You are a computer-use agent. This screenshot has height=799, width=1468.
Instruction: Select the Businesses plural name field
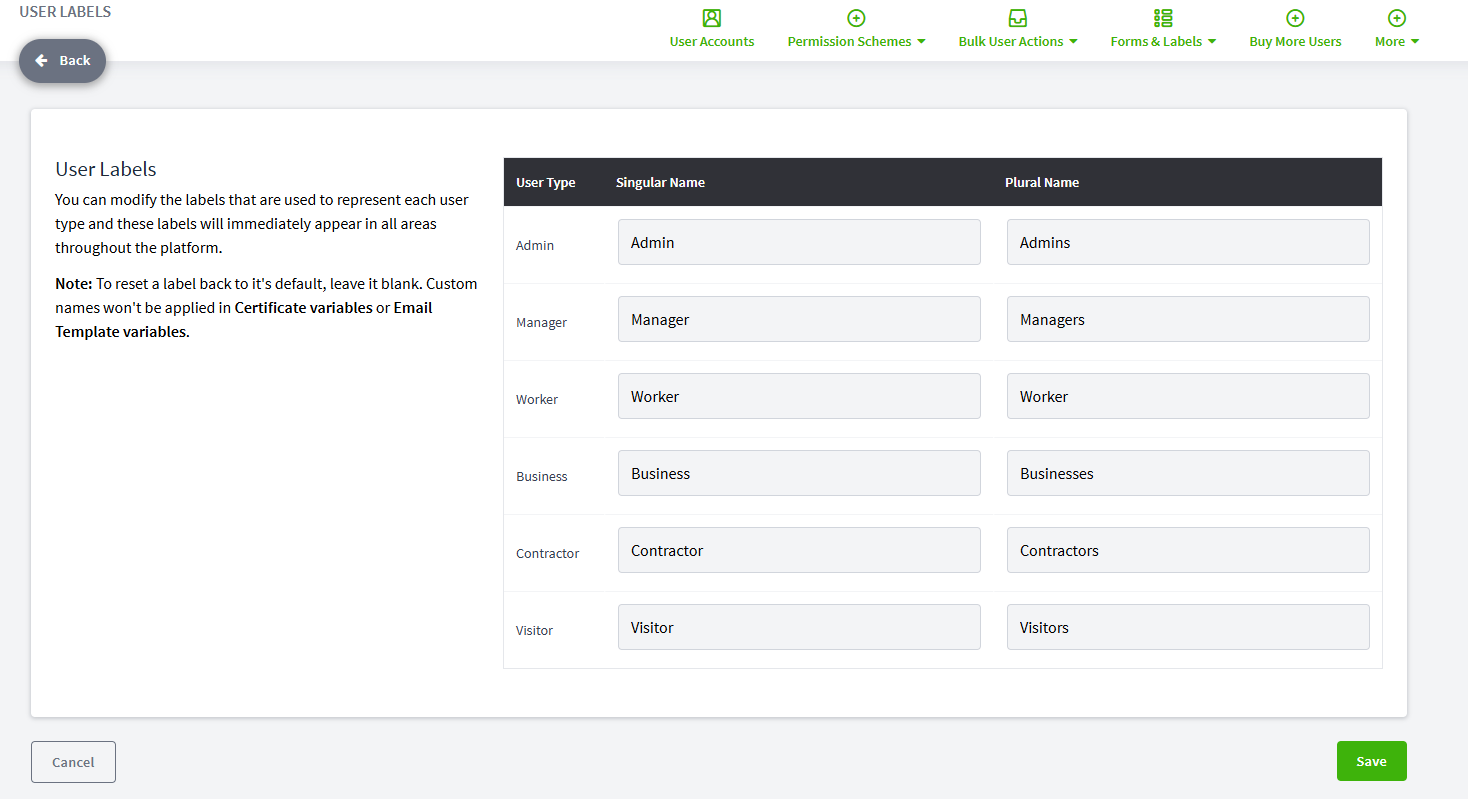tap(1188, 473)
